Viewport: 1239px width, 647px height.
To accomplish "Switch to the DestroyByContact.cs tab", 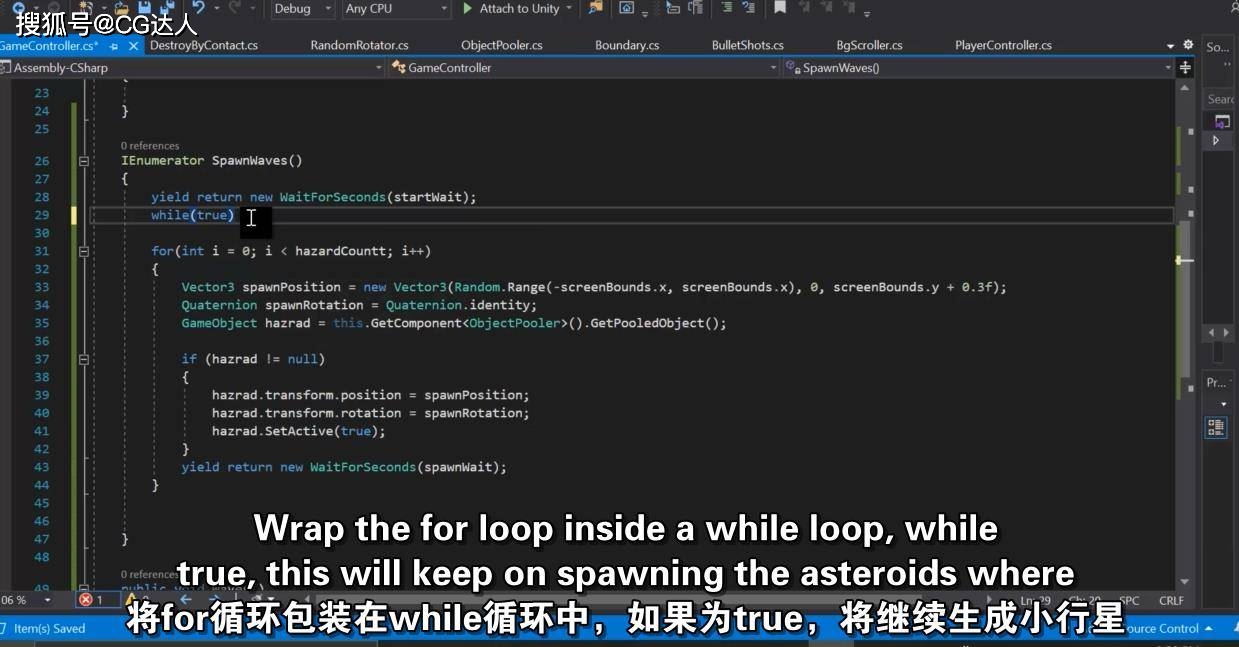I will click(204, 45).
